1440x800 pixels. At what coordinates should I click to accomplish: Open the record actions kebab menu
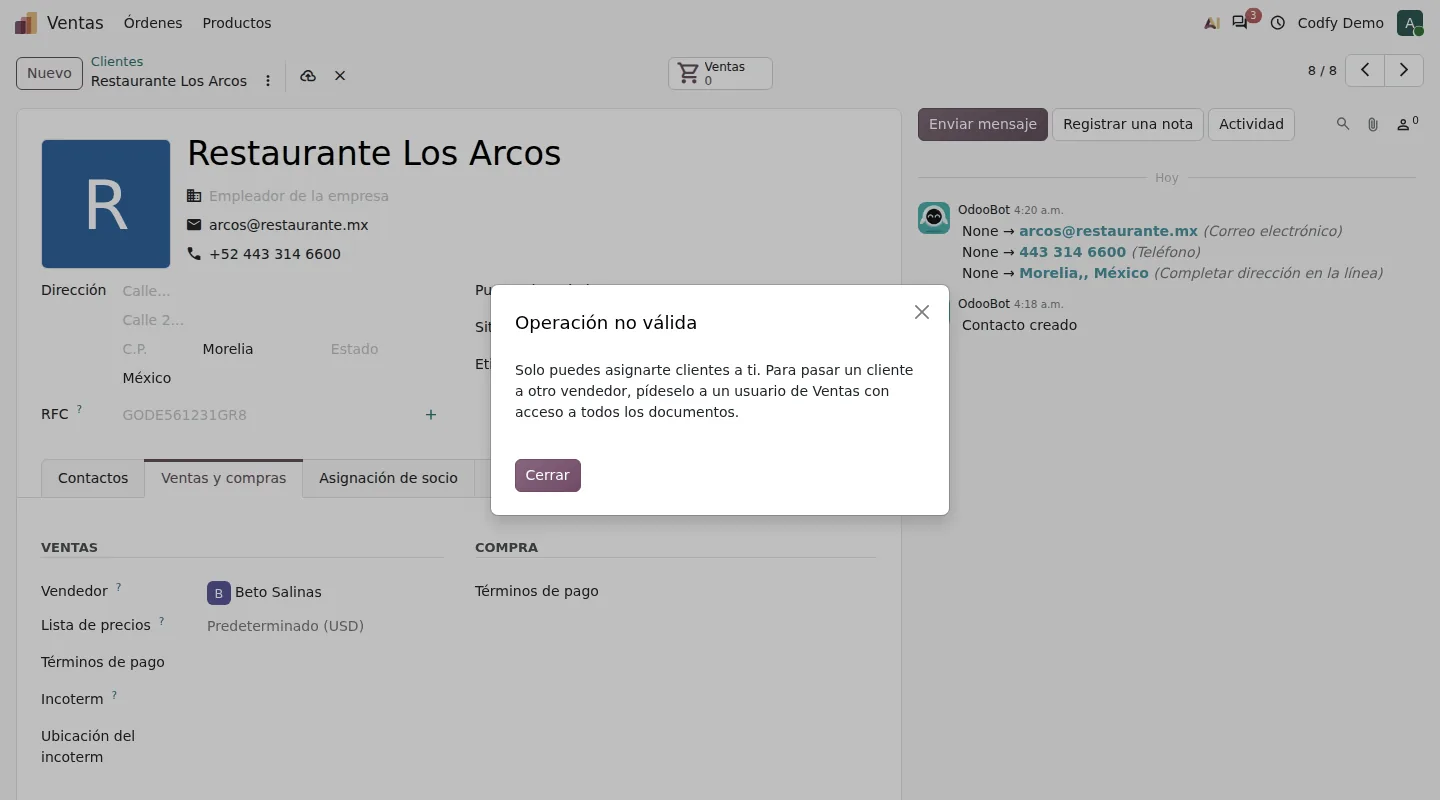point(268,81)
